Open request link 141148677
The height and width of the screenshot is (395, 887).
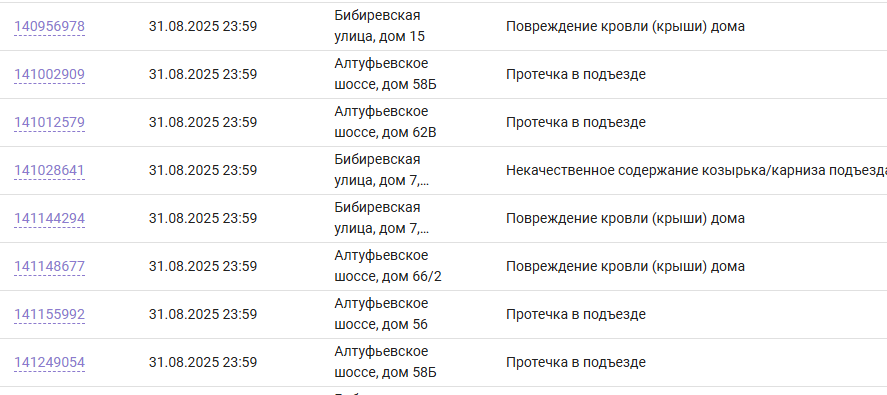point(49,267)
